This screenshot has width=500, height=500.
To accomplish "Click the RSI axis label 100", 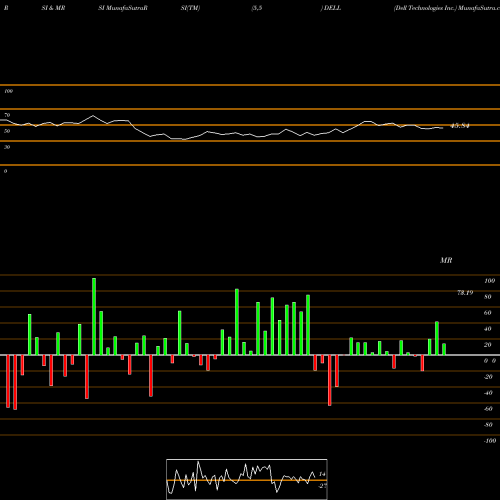I will [8, 91].
